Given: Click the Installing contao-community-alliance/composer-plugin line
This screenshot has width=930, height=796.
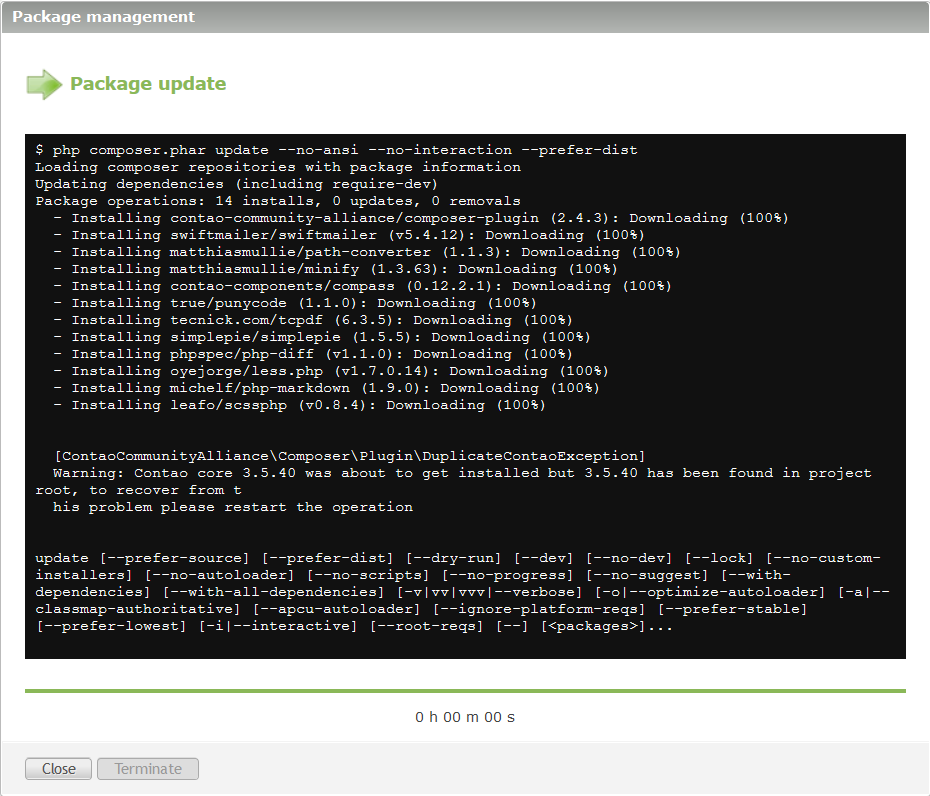Looking at the screenshot, I should coord(421,218).
